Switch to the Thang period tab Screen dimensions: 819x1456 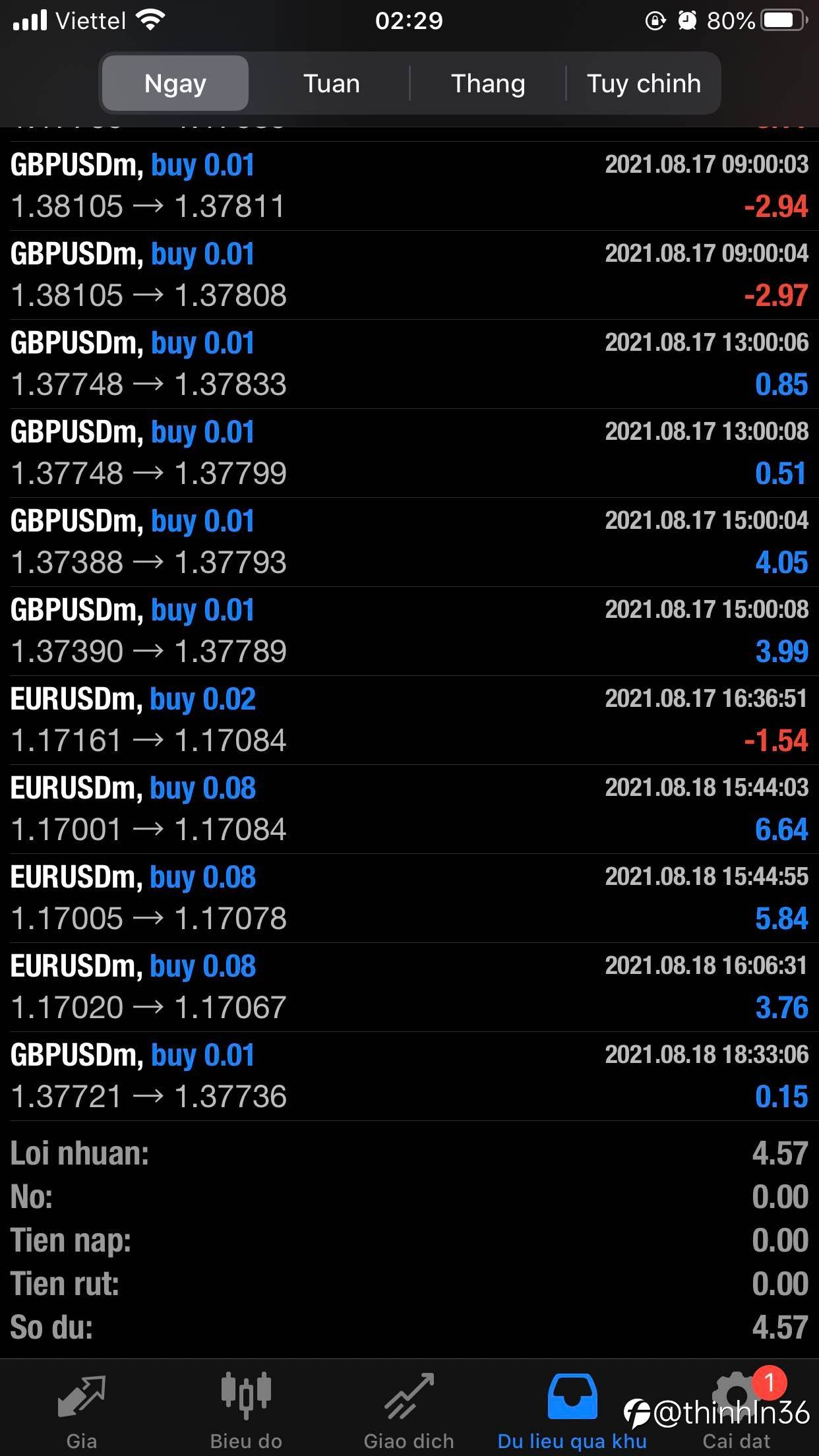488,84
